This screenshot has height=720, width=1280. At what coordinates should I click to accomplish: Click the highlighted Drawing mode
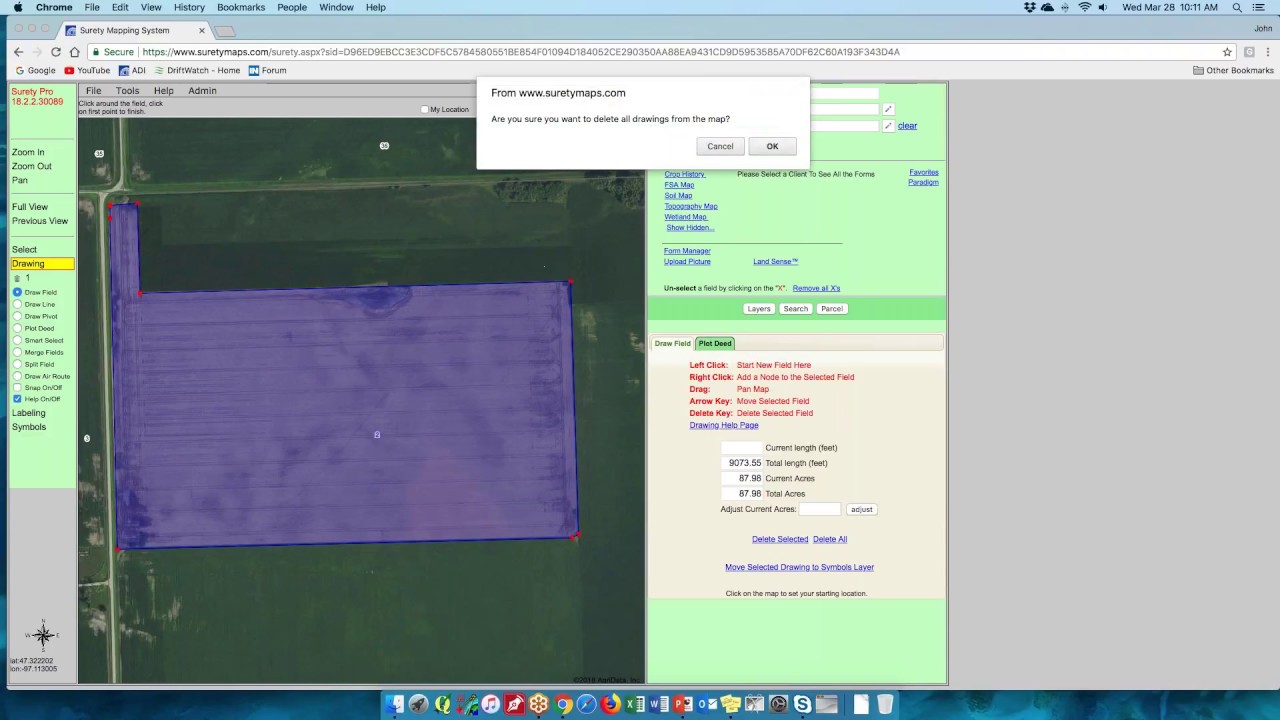pos(42,264)
